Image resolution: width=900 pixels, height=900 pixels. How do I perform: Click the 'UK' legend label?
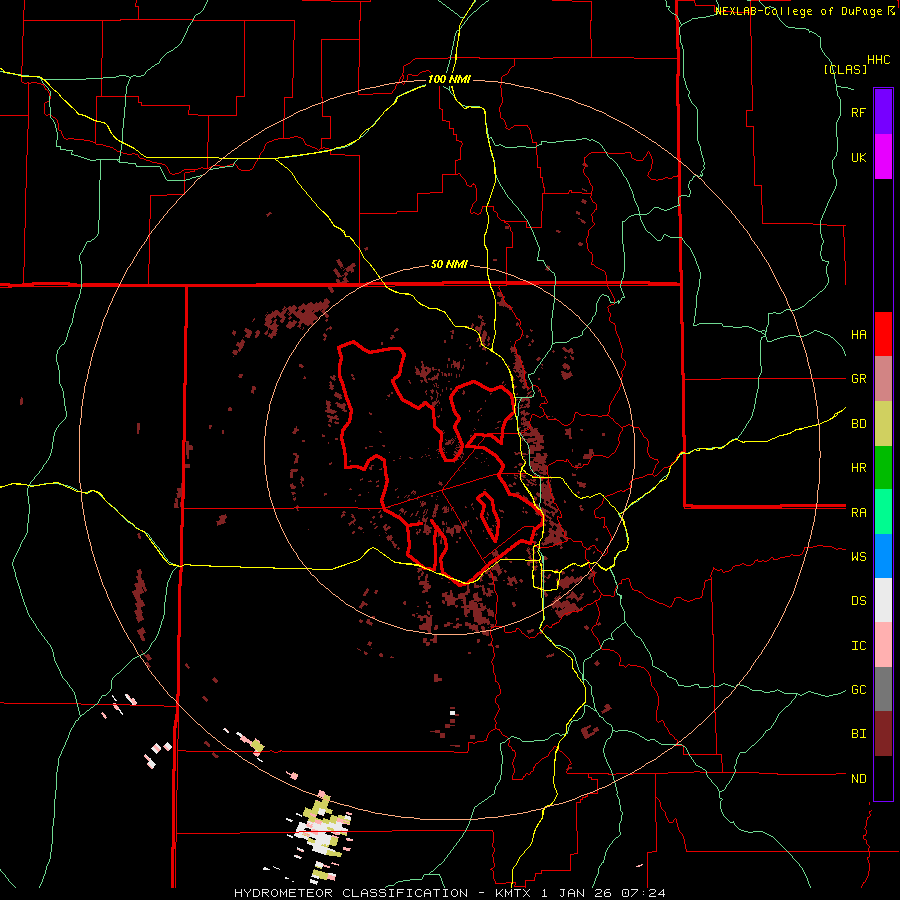[x=858, y=157]
